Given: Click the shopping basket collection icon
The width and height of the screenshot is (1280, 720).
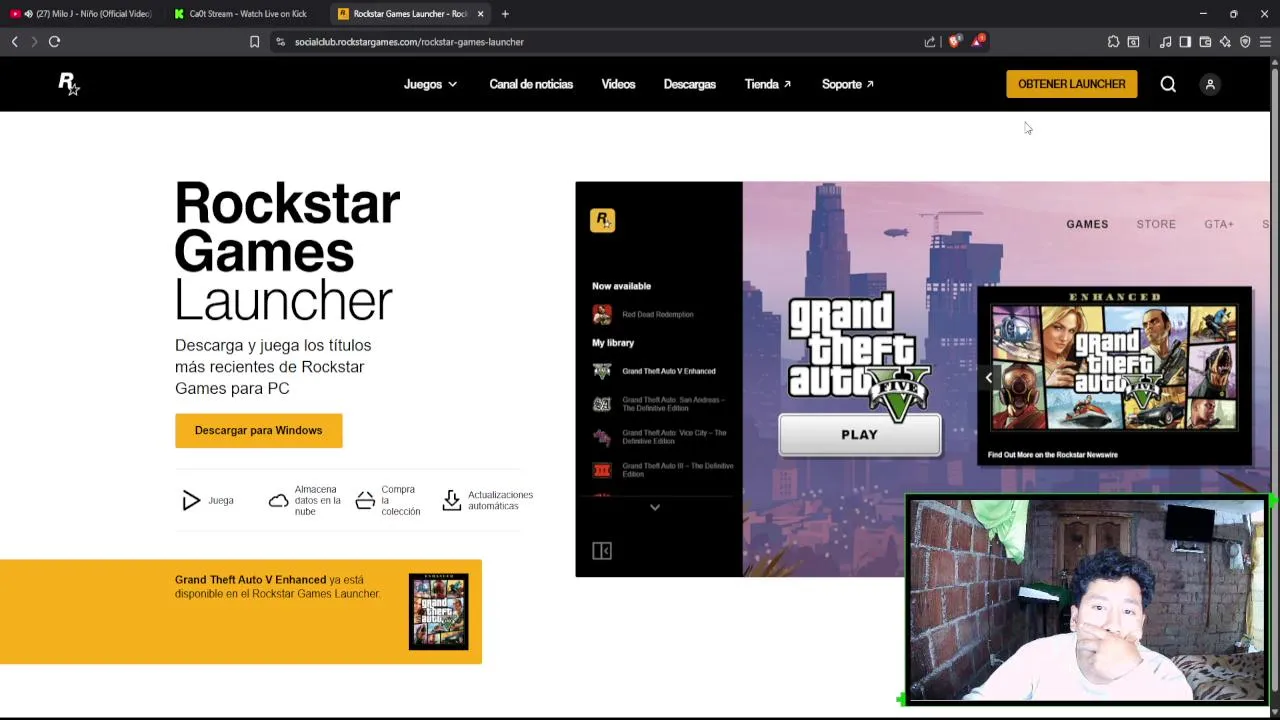Looking at the screenshot, I should tap(365, 500).
